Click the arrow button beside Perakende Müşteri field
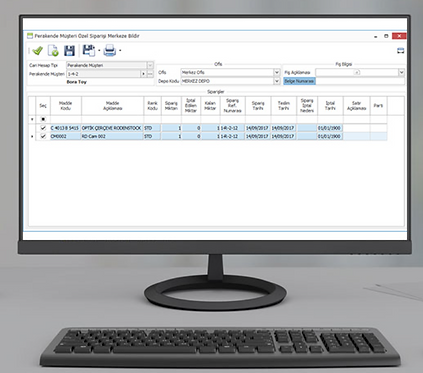 (x=143, y=74)
